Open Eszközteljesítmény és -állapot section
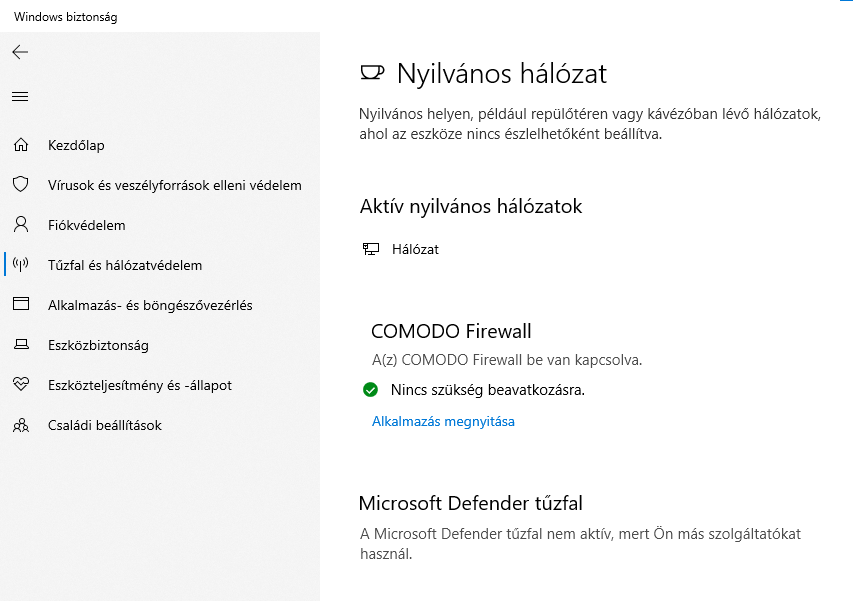853x601 pixels. point(140,385)
